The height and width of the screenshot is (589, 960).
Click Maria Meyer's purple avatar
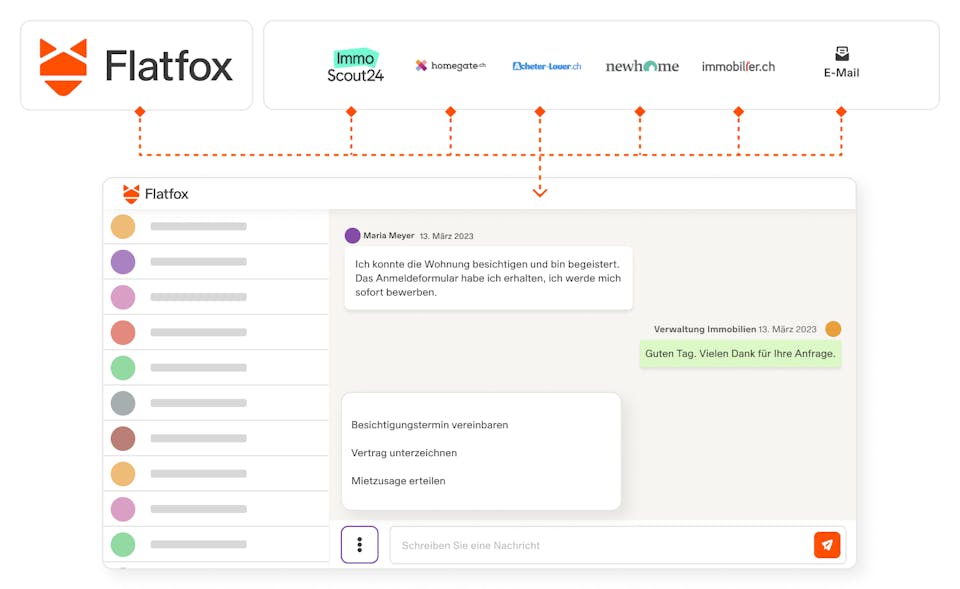[x=351, y=235]
